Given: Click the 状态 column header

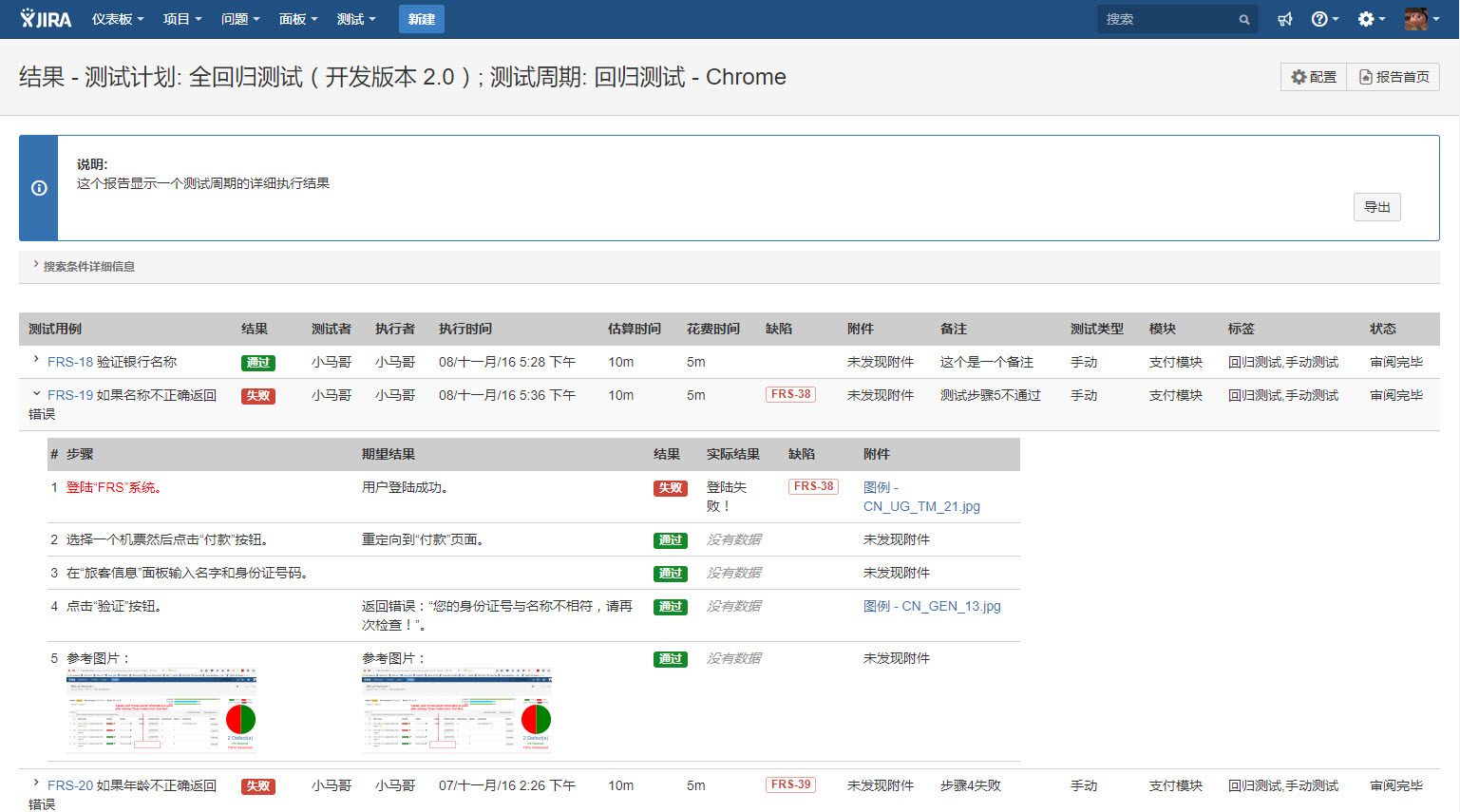Looking at the screenshot, I should pos(1383,329).
